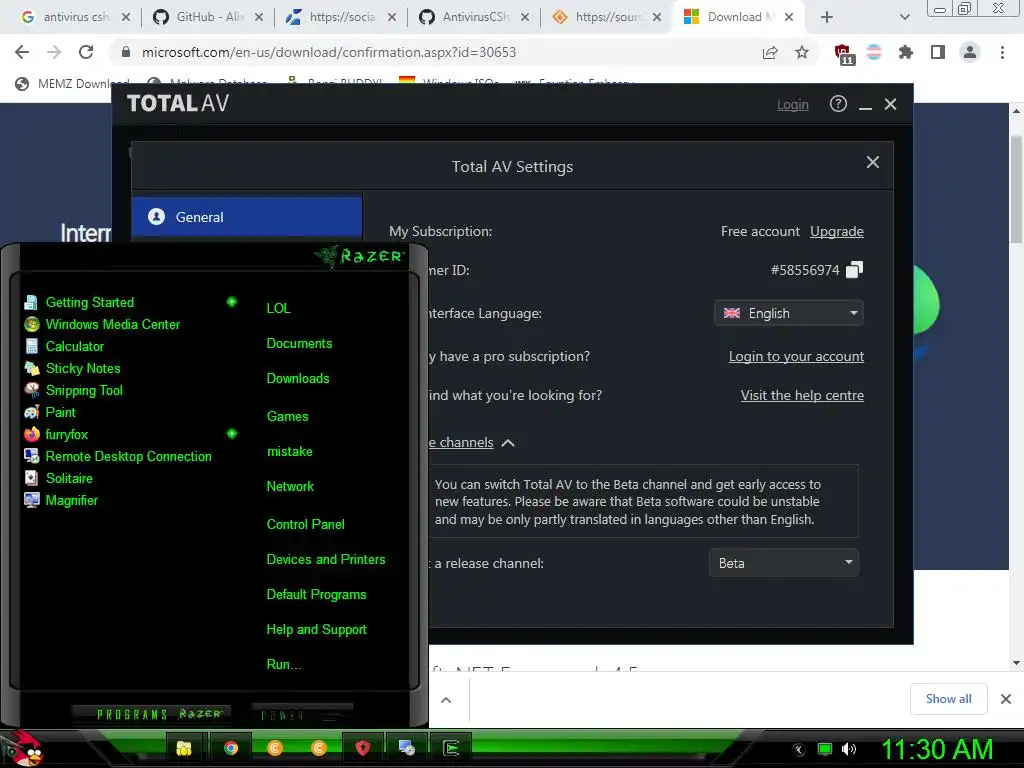The height and width of the screenshot is (768, 1024).
Task: Open the LOL user folder link
Action: [278, 308]
